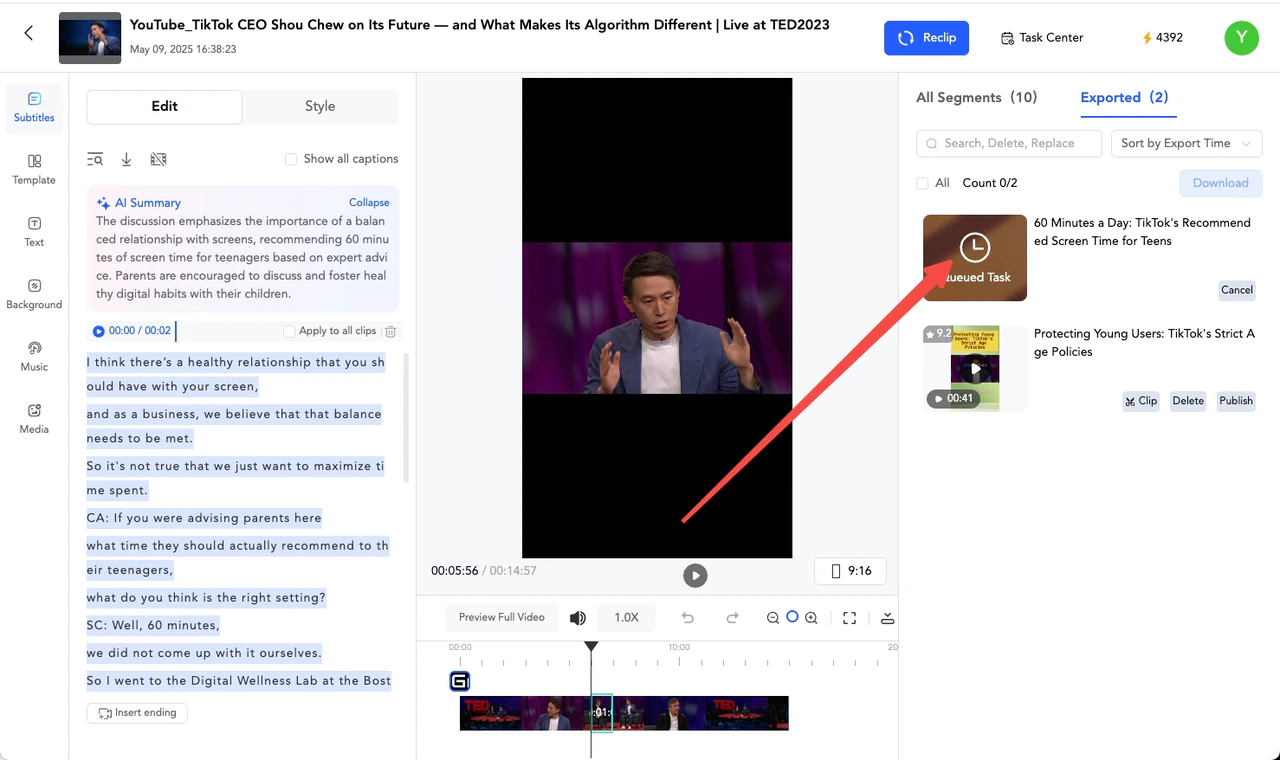Image resolution: width=1280 pixels, height=760 pixels.
Task: Select All exported segments checkbox
Action: click(x=922, y=183)
